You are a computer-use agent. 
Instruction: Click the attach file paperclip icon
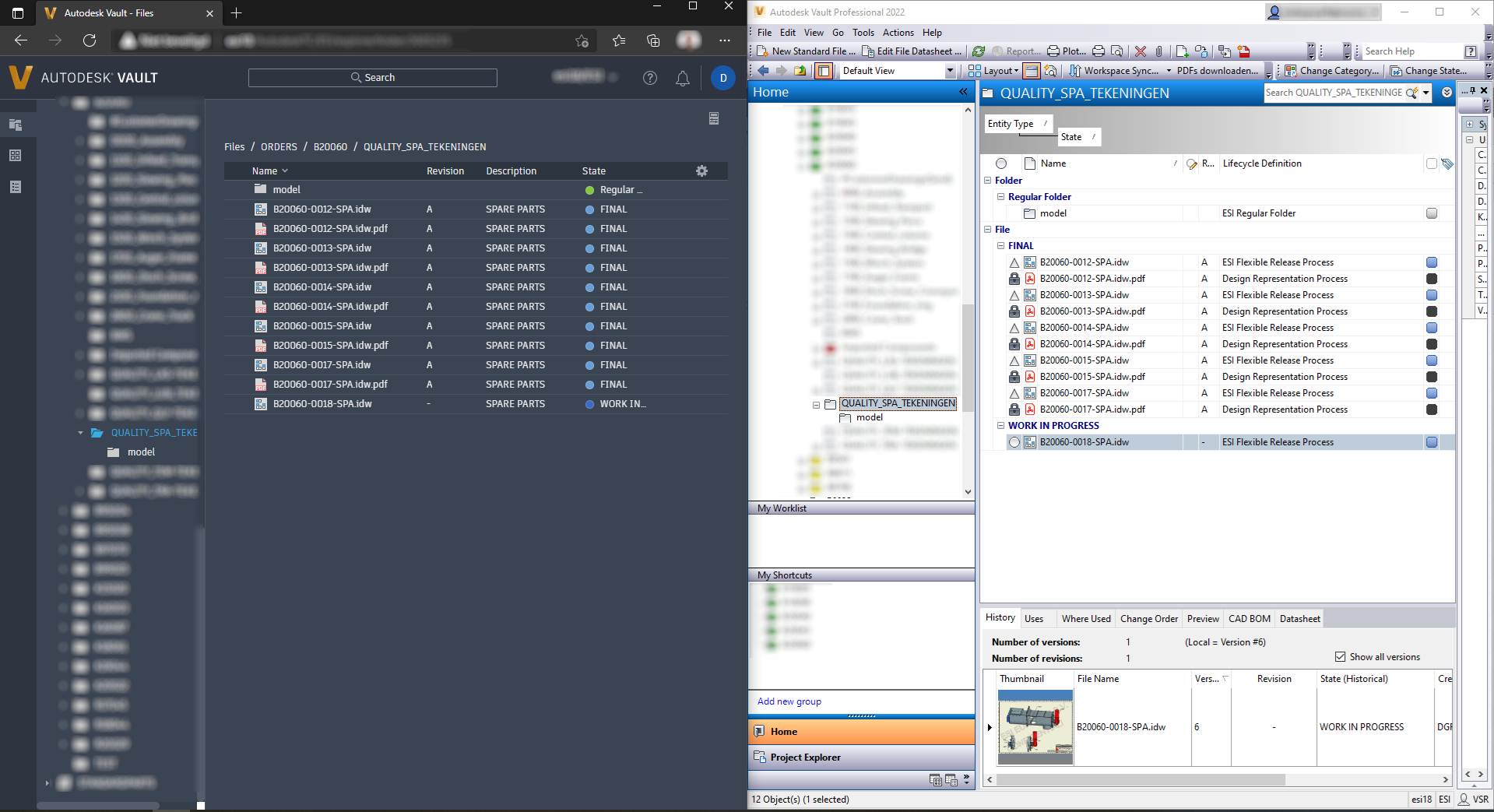pyautogui.click(x=1159, y=51)
